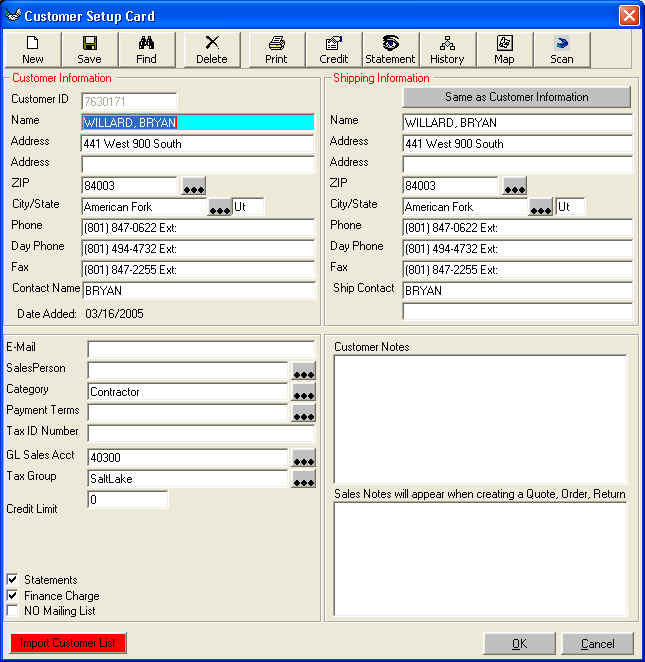Click the customer ZIP field
This screenshot has height=662, width=645.
click(x=129, y=186)
